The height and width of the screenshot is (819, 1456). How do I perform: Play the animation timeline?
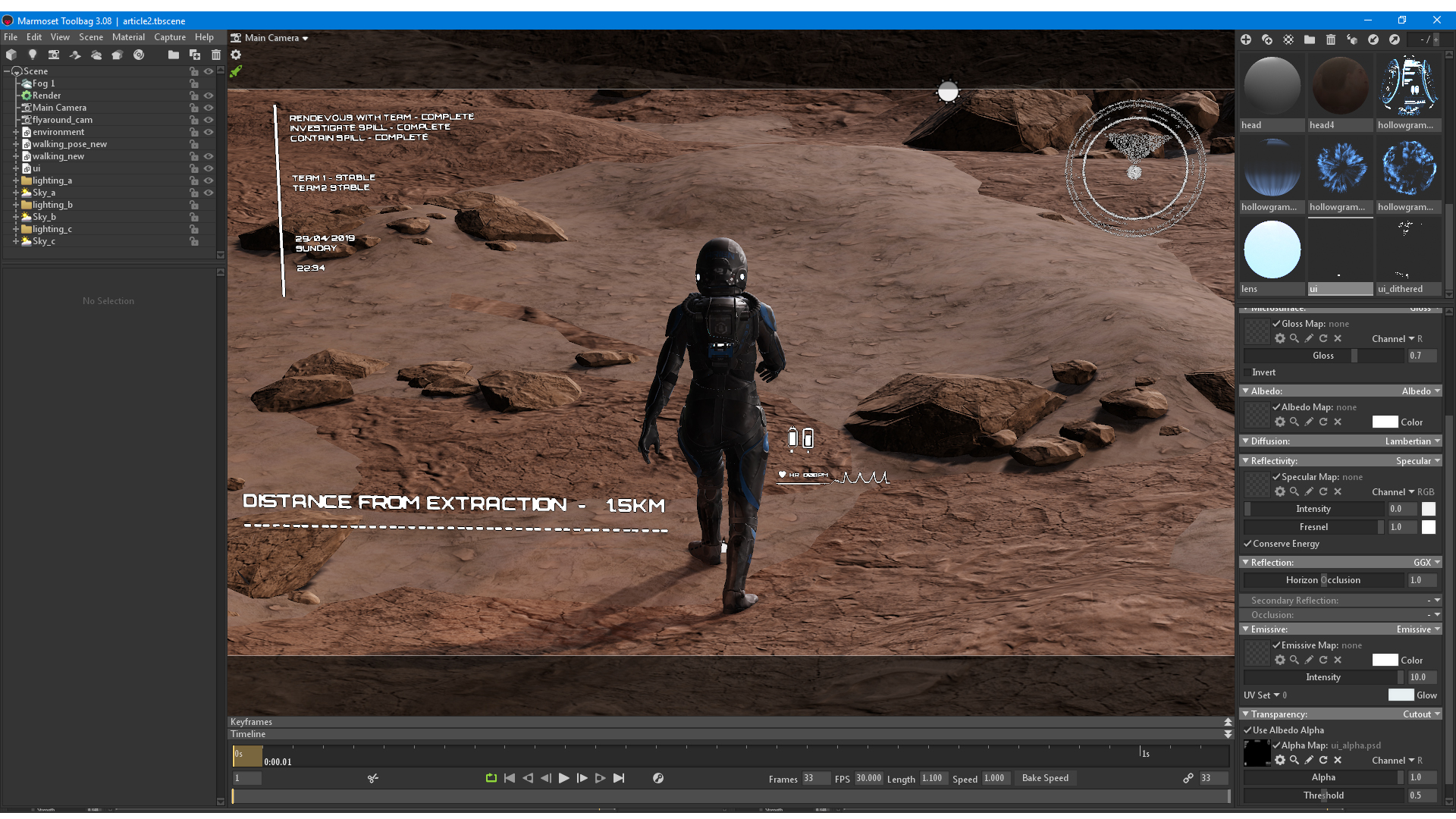(564, 778)
